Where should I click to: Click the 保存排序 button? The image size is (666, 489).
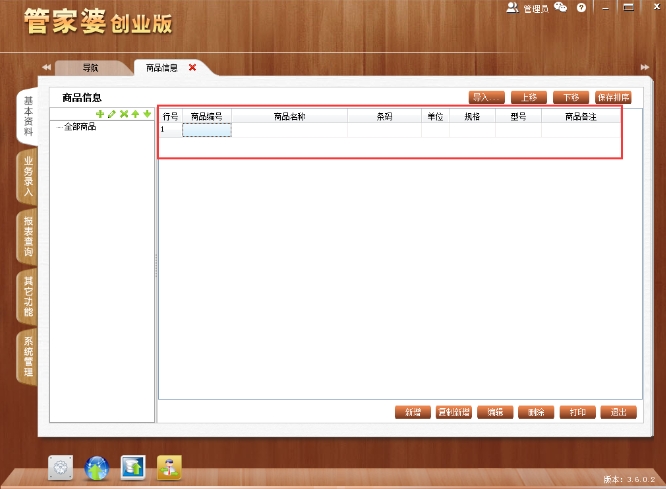[613, 97]
